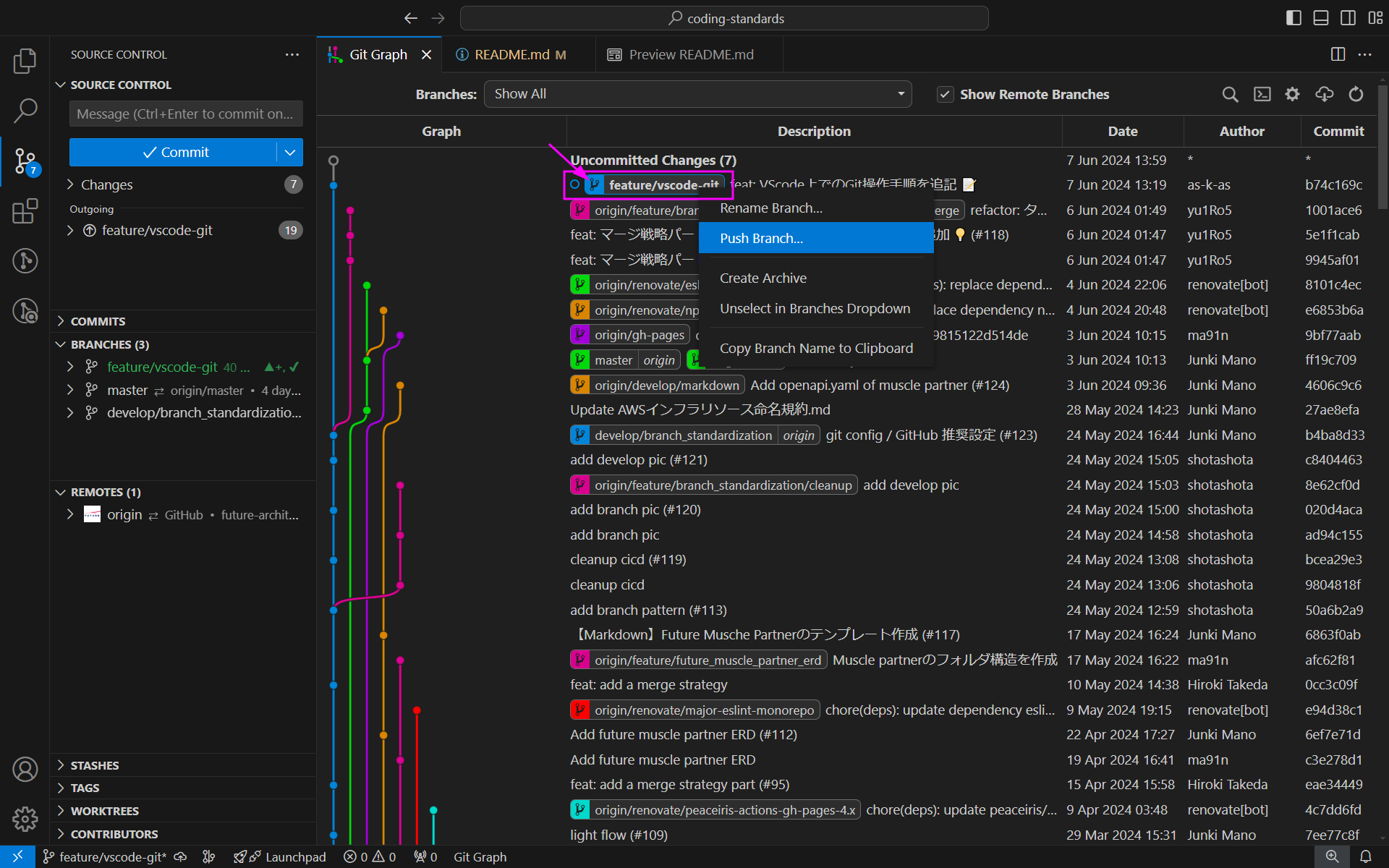Open the GitLens Inspect activity bar icon
The image size is (1389, 868).
pos(25,311)
